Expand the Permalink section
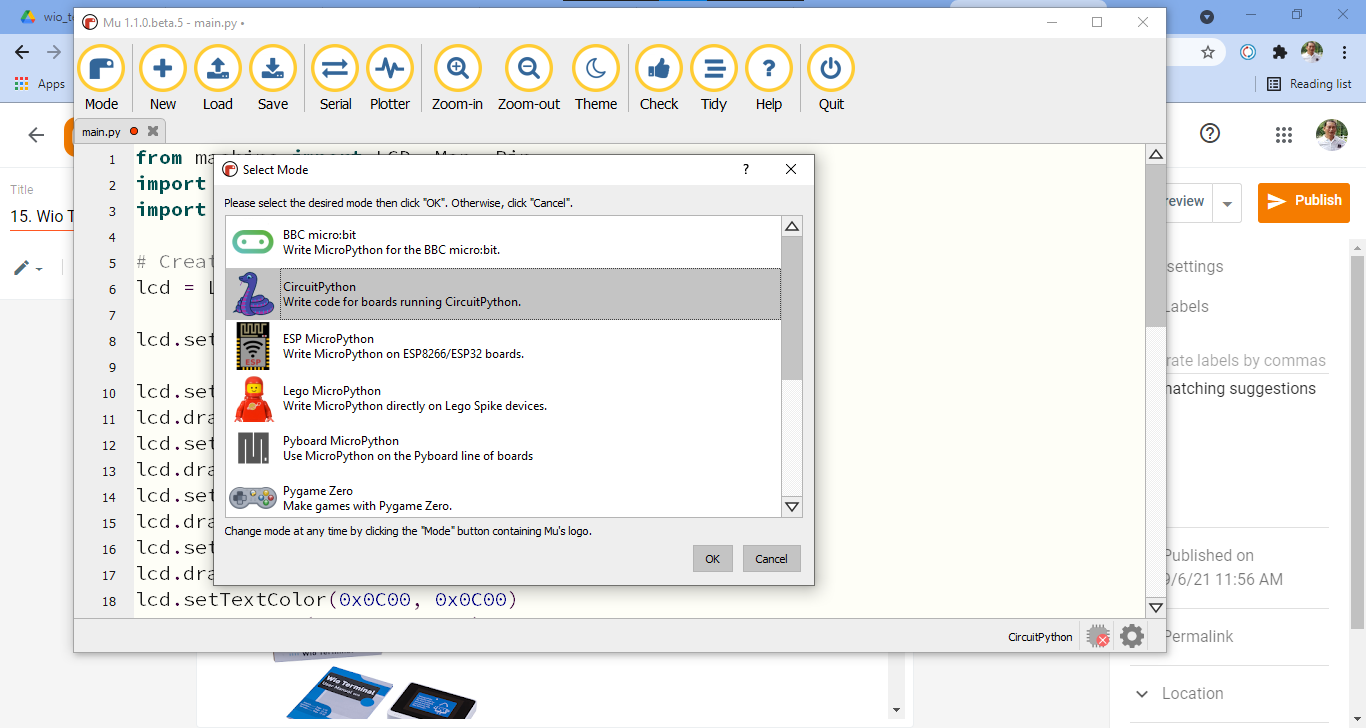 point(1230,637)
